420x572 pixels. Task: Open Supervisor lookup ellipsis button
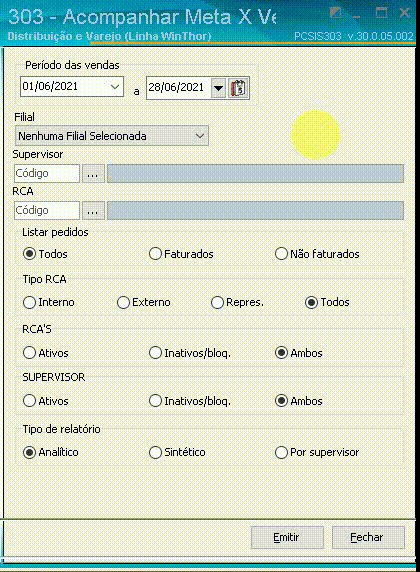(93, 173)
